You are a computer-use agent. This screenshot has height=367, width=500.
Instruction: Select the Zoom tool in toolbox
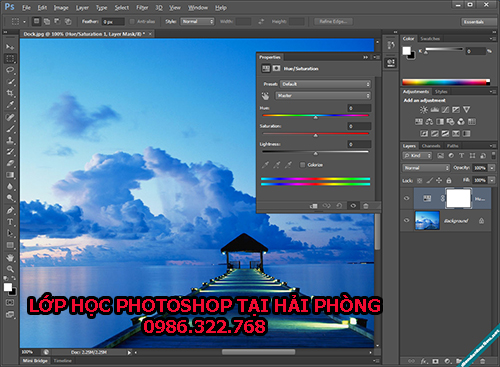click(10, 269)
